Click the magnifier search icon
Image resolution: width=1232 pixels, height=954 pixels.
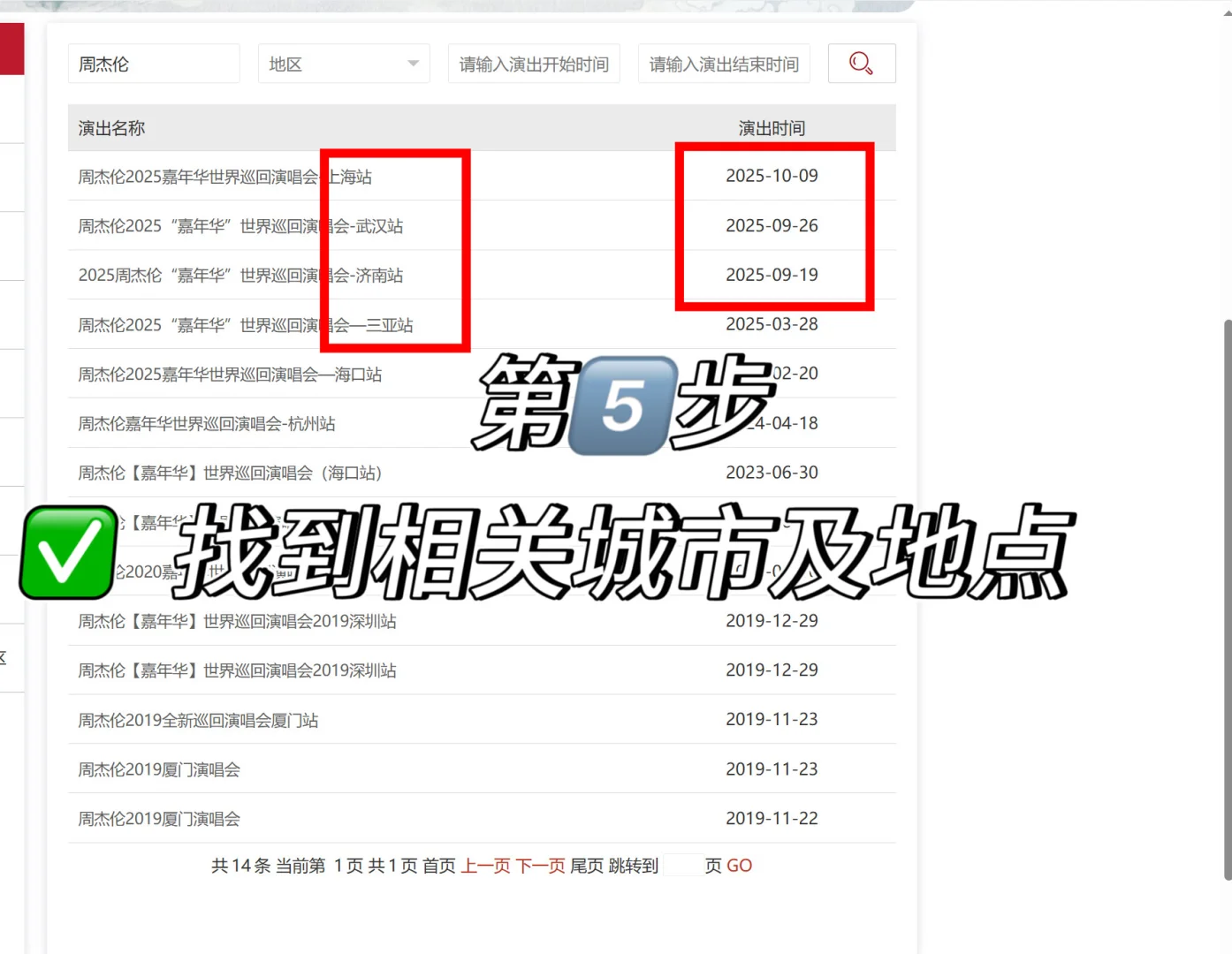click(861, 63)
